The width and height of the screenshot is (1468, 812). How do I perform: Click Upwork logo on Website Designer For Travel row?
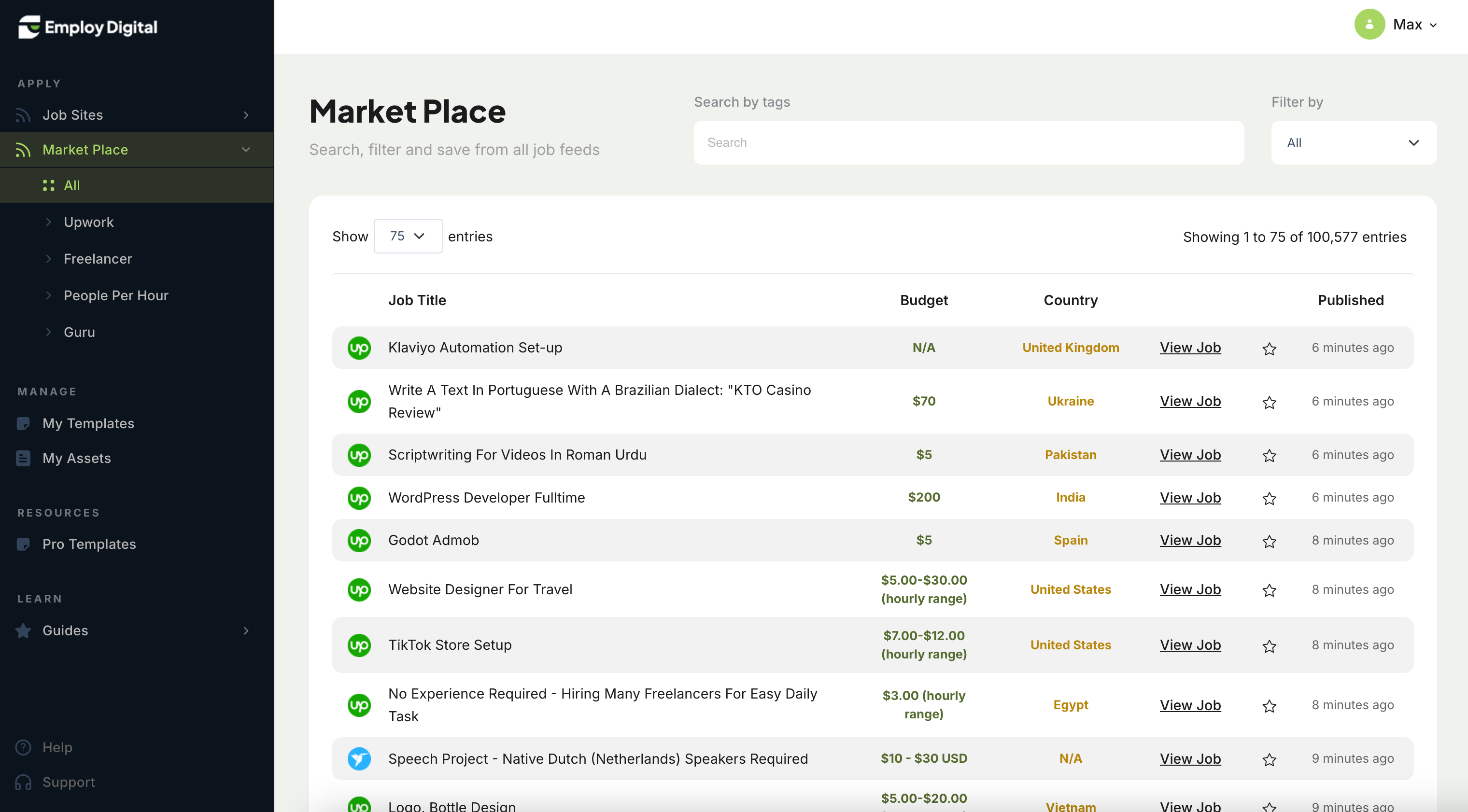click(359, 590)
